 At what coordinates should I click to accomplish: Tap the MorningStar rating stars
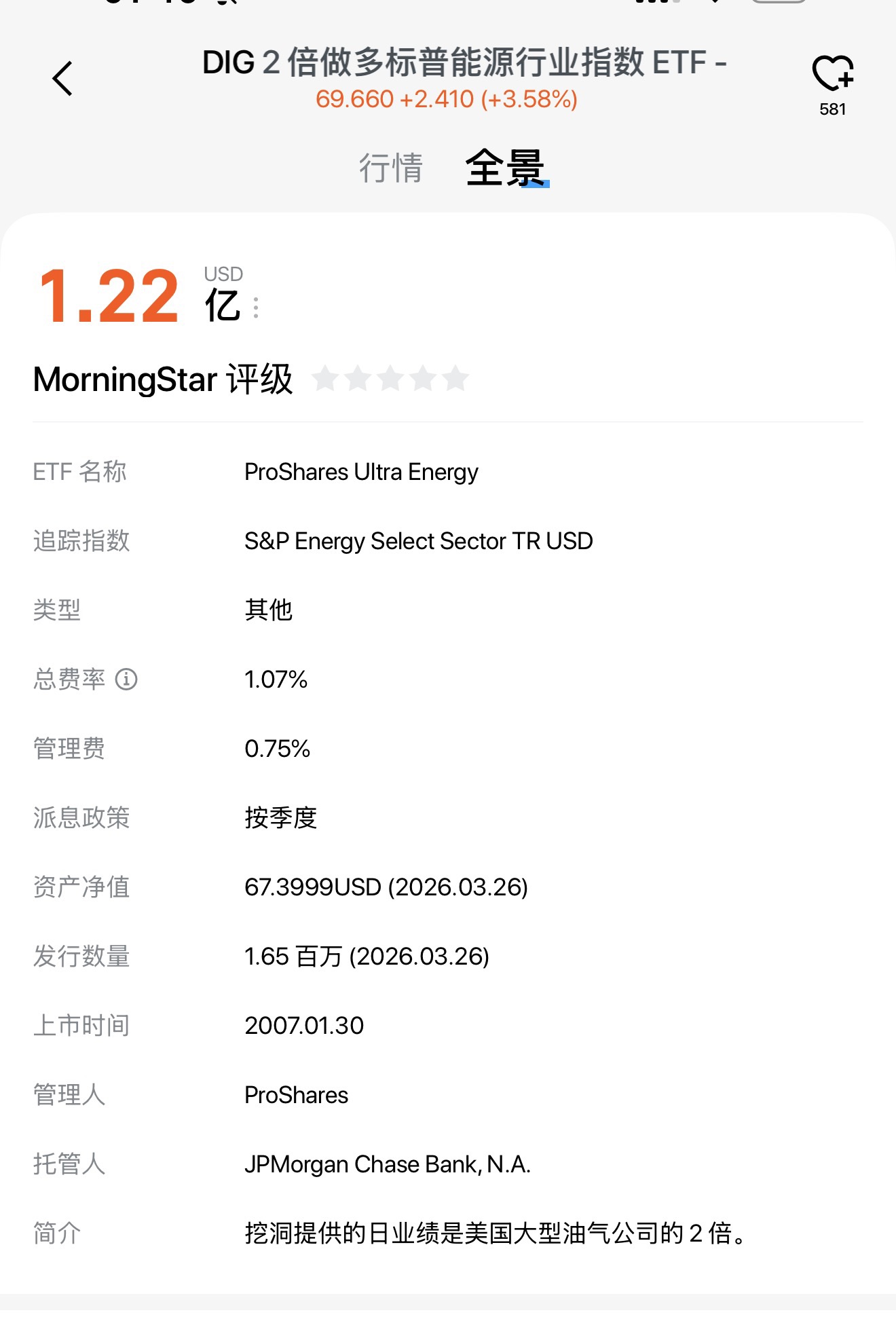[390, 379]
